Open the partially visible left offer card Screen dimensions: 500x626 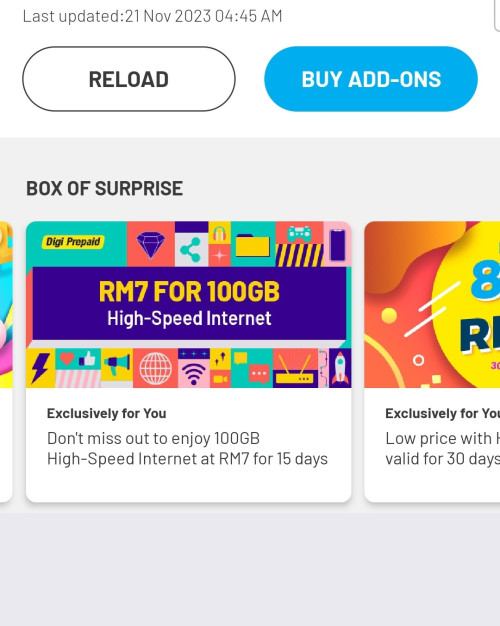6,362
